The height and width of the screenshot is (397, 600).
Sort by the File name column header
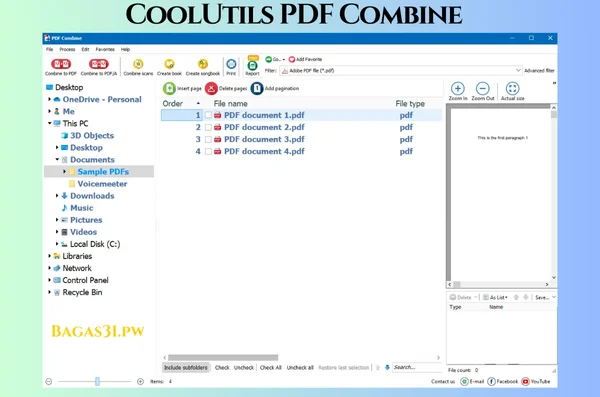tap(230, 103)
